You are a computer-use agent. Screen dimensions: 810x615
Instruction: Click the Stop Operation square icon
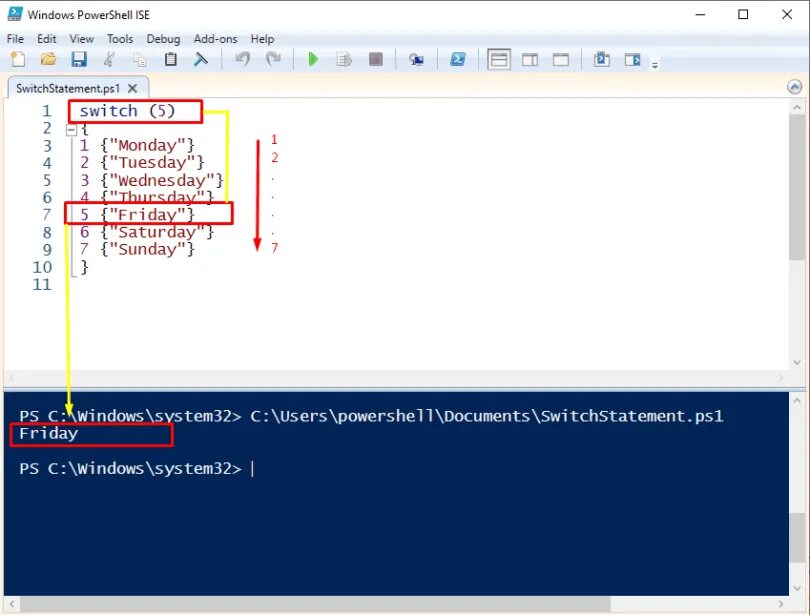(x=376, y=59)
